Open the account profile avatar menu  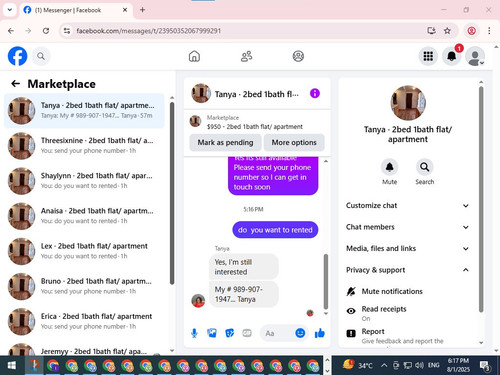pos(475,56)
